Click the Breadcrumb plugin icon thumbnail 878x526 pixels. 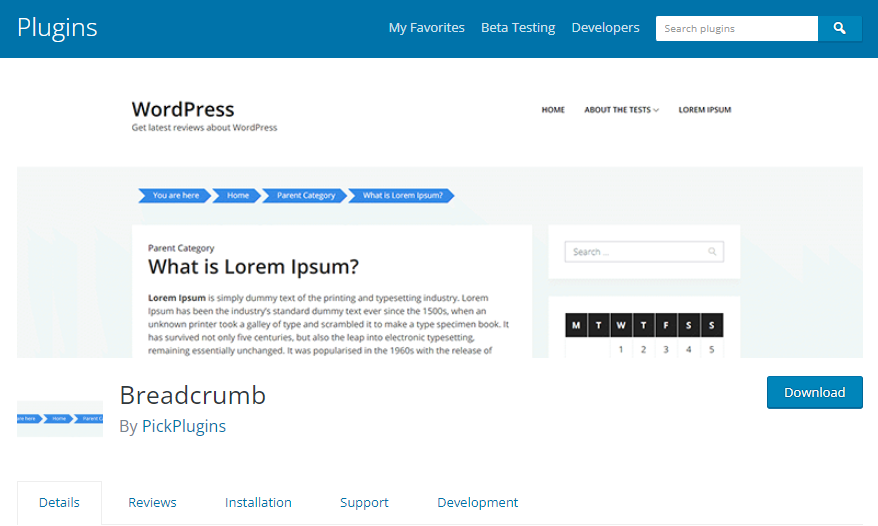click(60, 418)
